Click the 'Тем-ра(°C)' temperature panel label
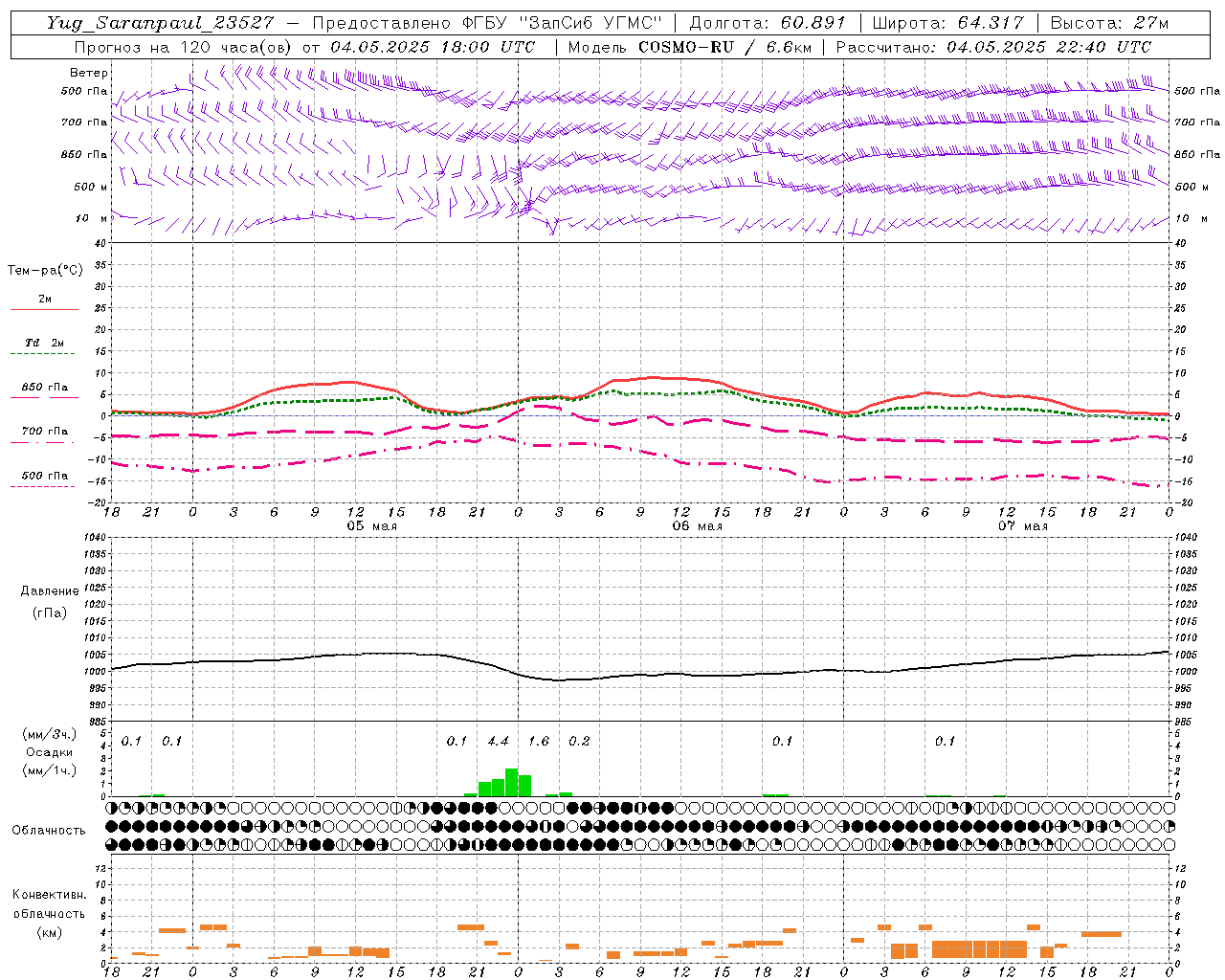This screenshot has width=1225, height=980. coord(45,271)
